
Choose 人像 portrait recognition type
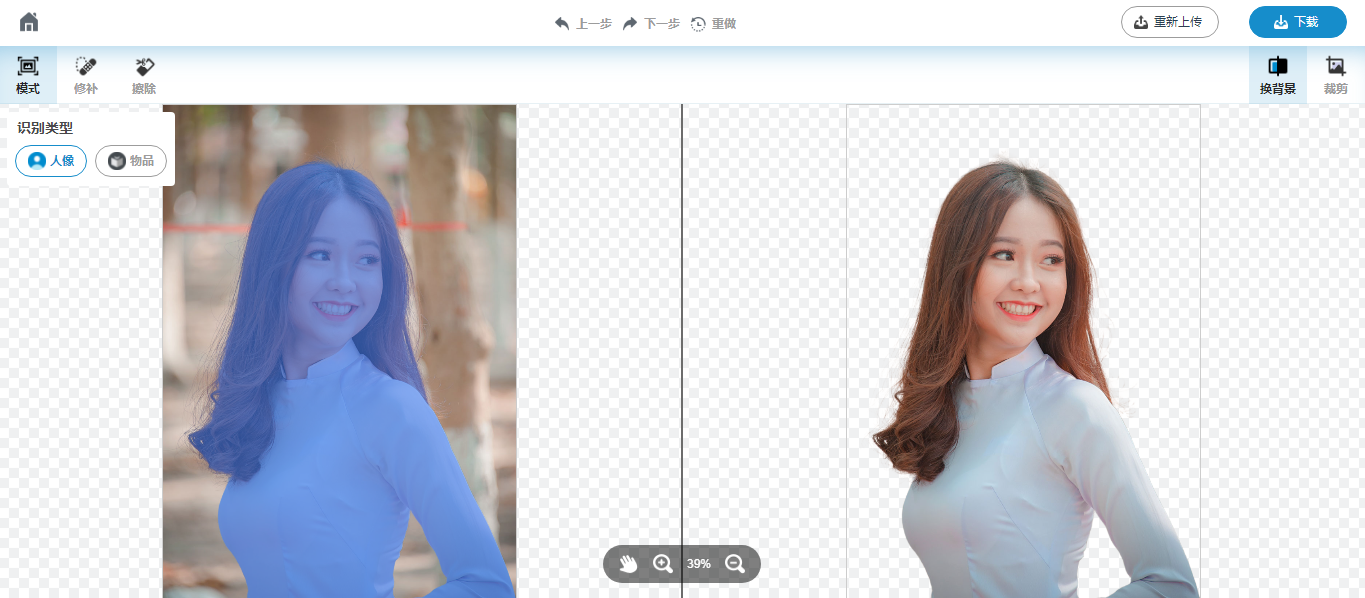click(51, 161)
